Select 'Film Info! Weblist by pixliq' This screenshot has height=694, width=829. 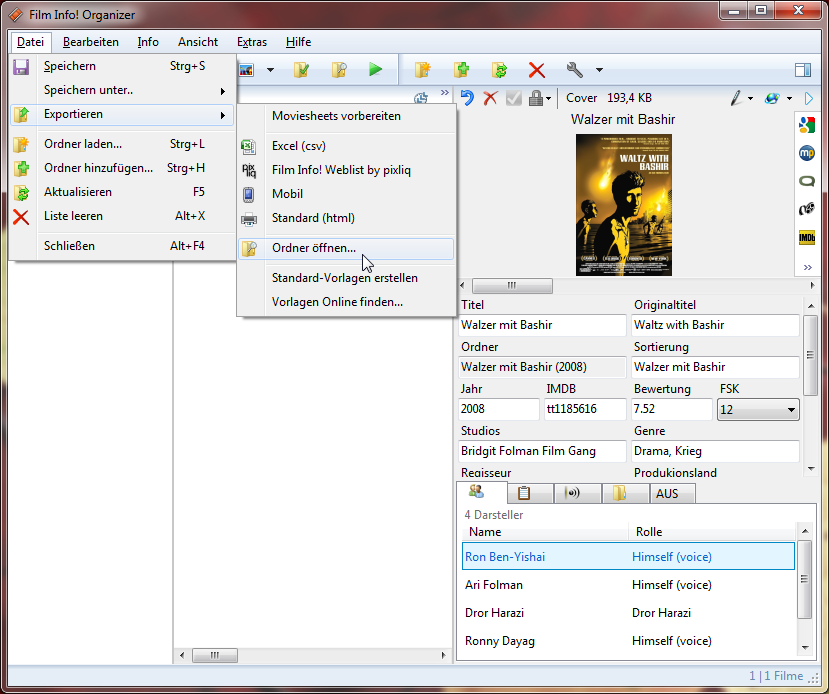coord(346,170)
